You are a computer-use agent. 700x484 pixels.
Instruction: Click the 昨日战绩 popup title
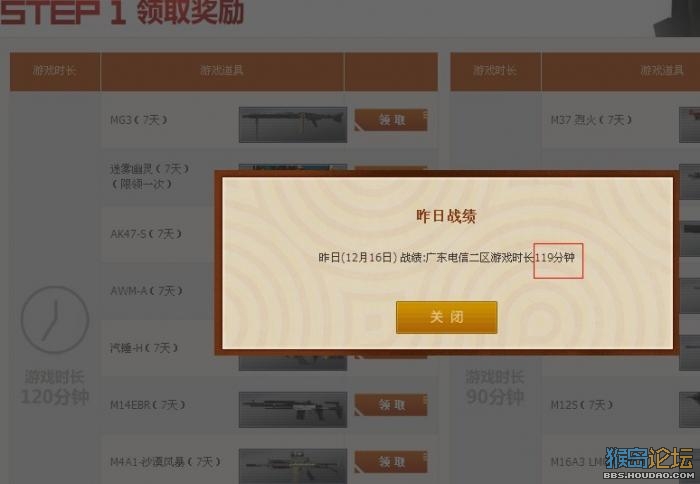coord(446,216)
